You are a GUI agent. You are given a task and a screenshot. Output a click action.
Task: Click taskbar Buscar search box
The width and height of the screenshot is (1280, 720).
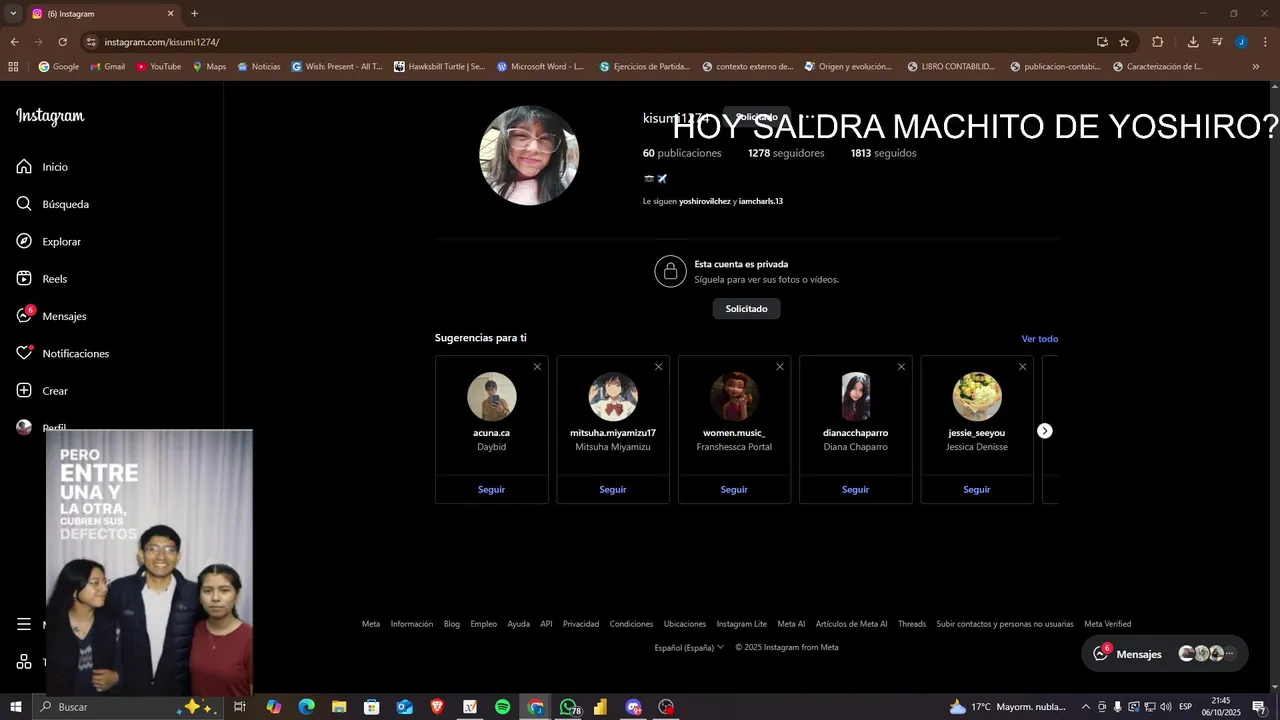coord(127,707)
